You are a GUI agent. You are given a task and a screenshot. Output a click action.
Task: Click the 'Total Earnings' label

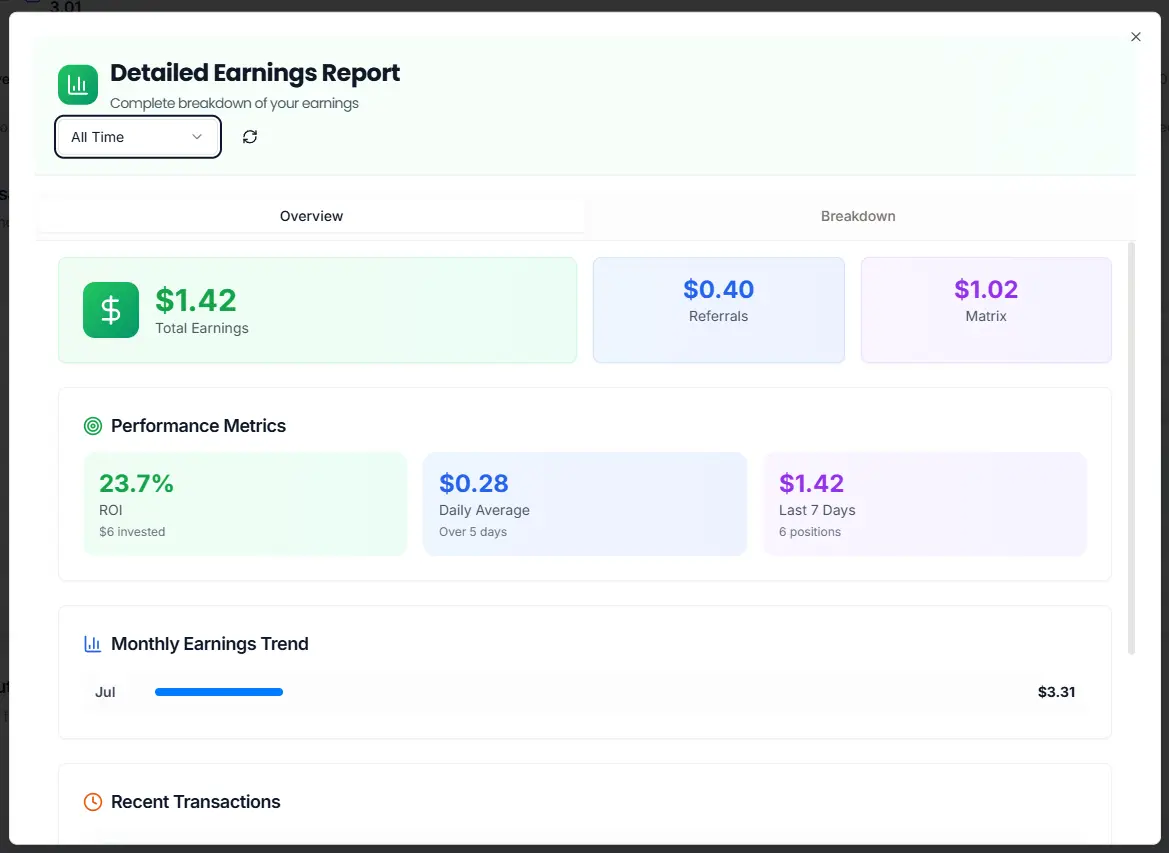click(202, 328)
